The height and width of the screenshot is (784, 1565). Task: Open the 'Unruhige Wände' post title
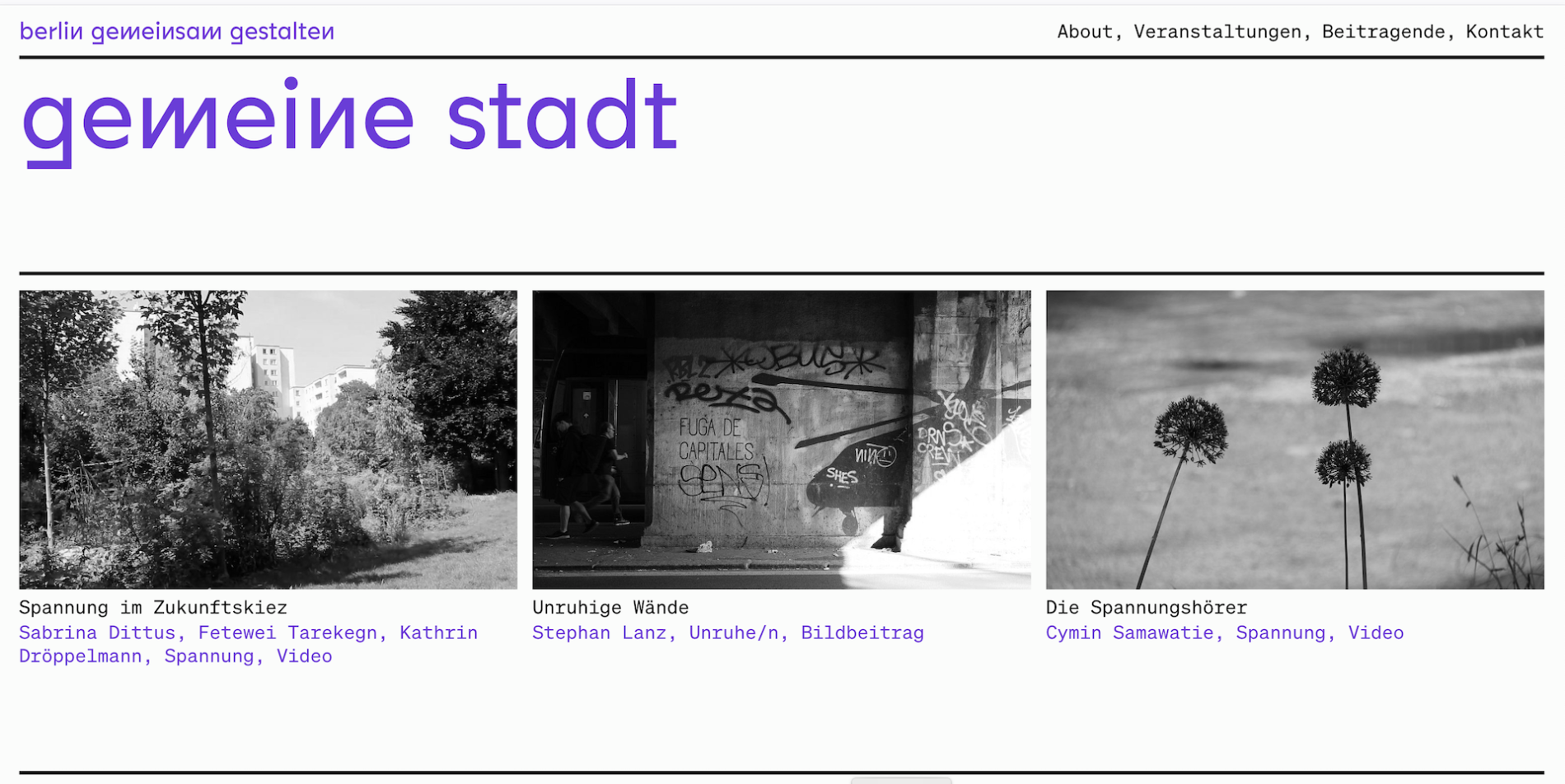click(x=610, y=608)
